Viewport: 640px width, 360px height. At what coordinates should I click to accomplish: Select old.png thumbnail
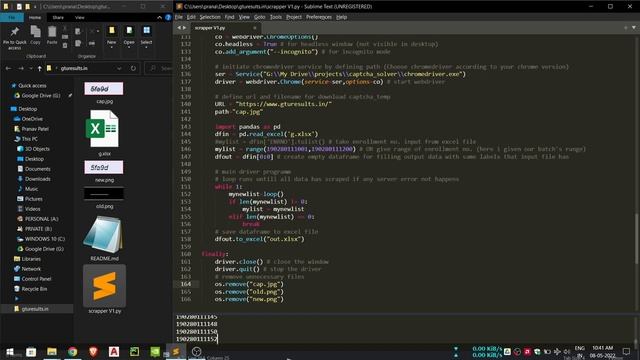click(x=104, y=193)
